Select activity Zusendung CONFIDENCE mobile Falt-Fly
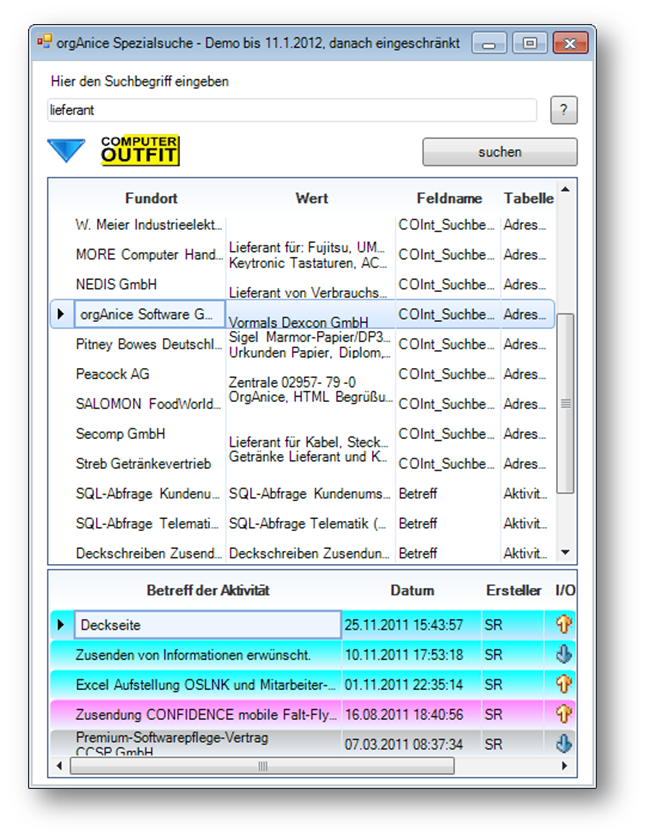 click(207, 714)
